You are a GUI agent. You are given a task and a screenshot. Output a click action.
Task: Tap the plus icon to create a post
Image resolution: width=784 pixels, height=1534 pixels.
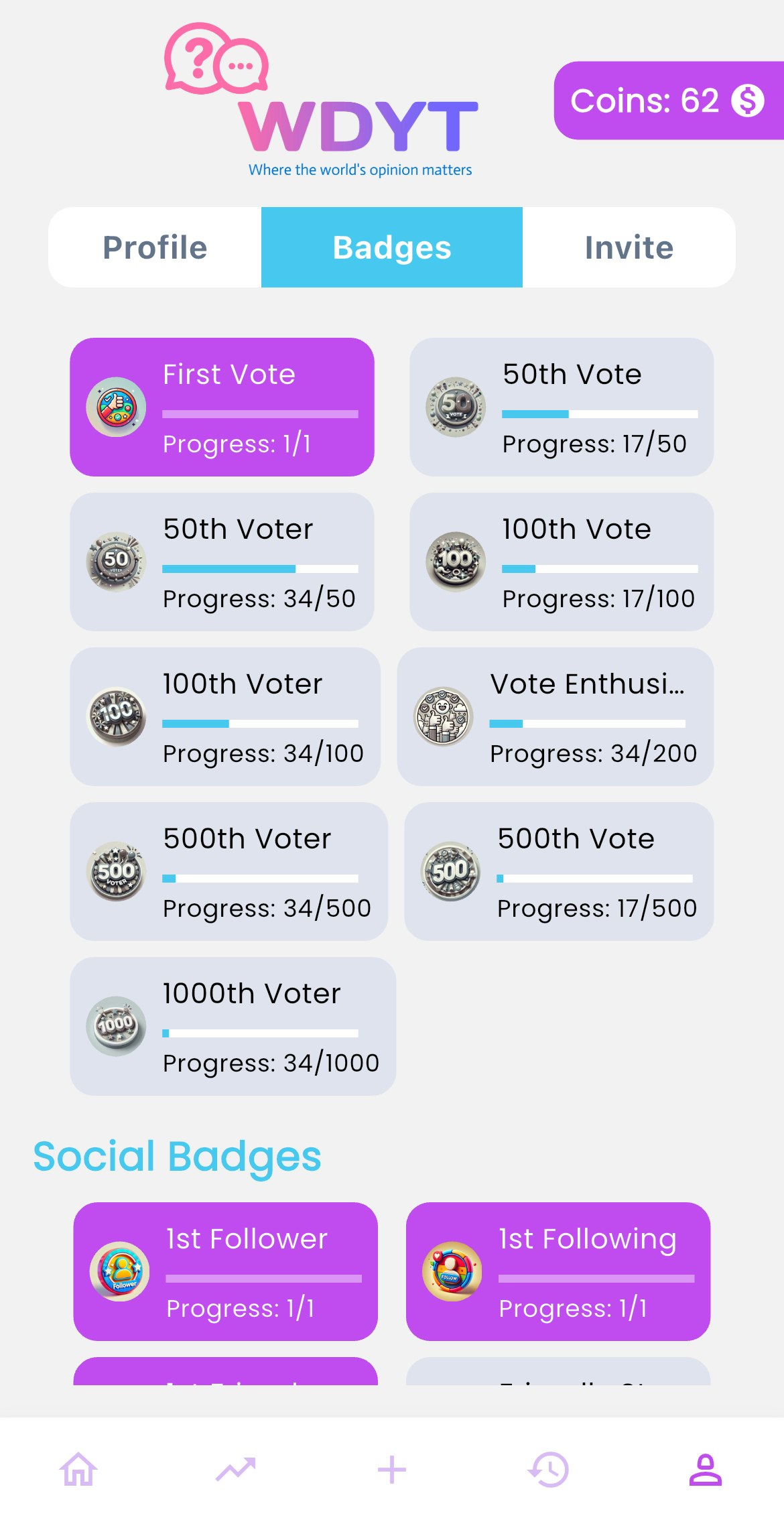[392, 1470]
